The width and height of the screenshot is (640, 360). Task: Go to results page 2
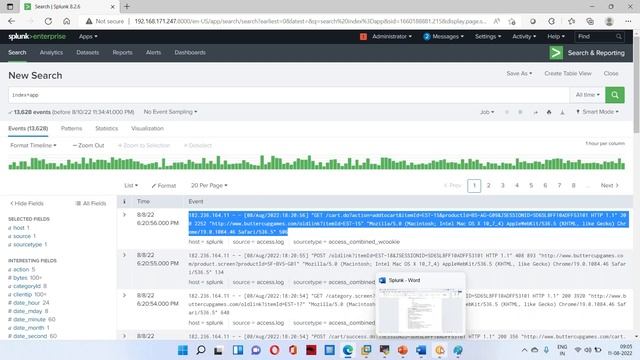click(488, 186)
